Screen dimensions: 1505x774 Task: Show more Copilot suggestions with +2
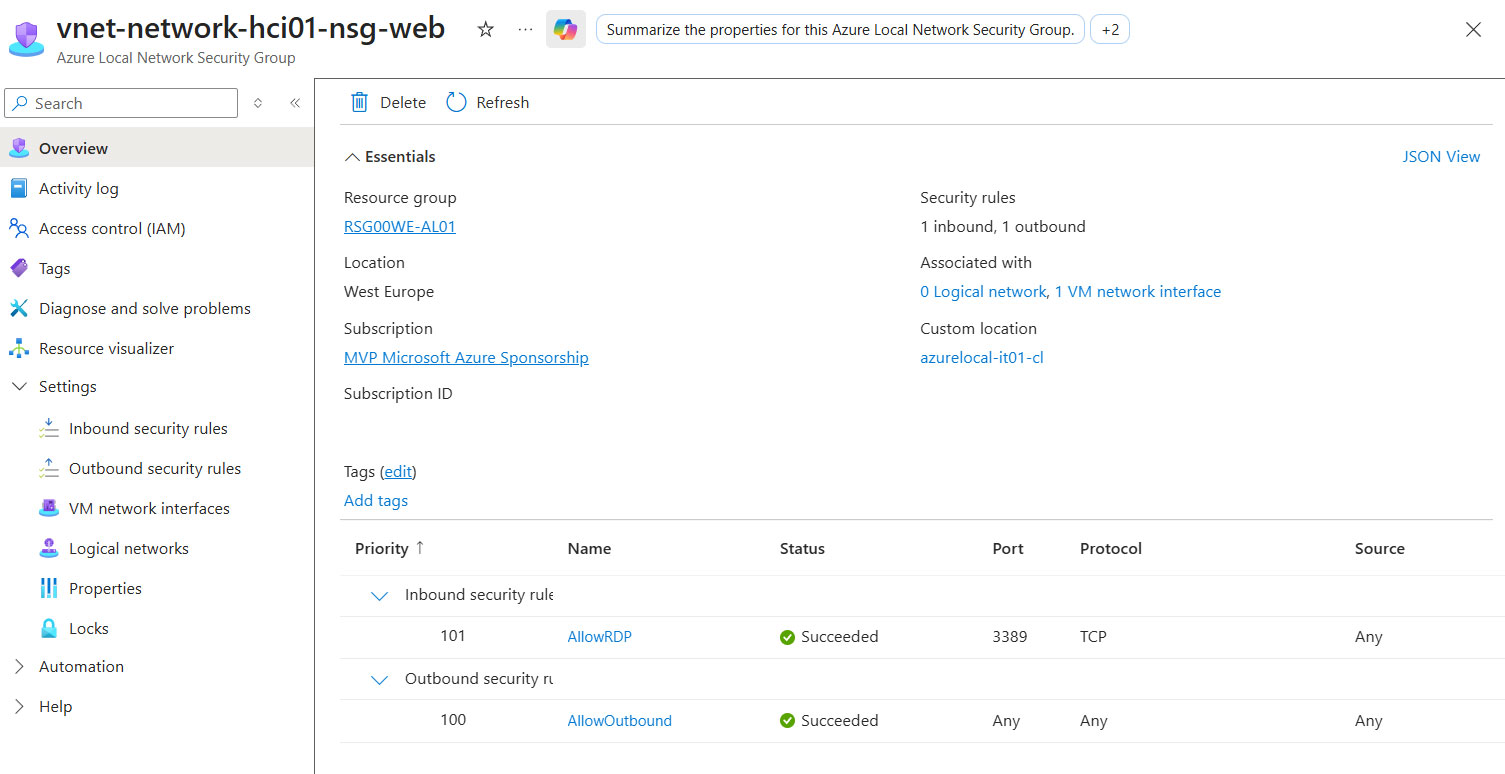click(x=1110, y=30)
